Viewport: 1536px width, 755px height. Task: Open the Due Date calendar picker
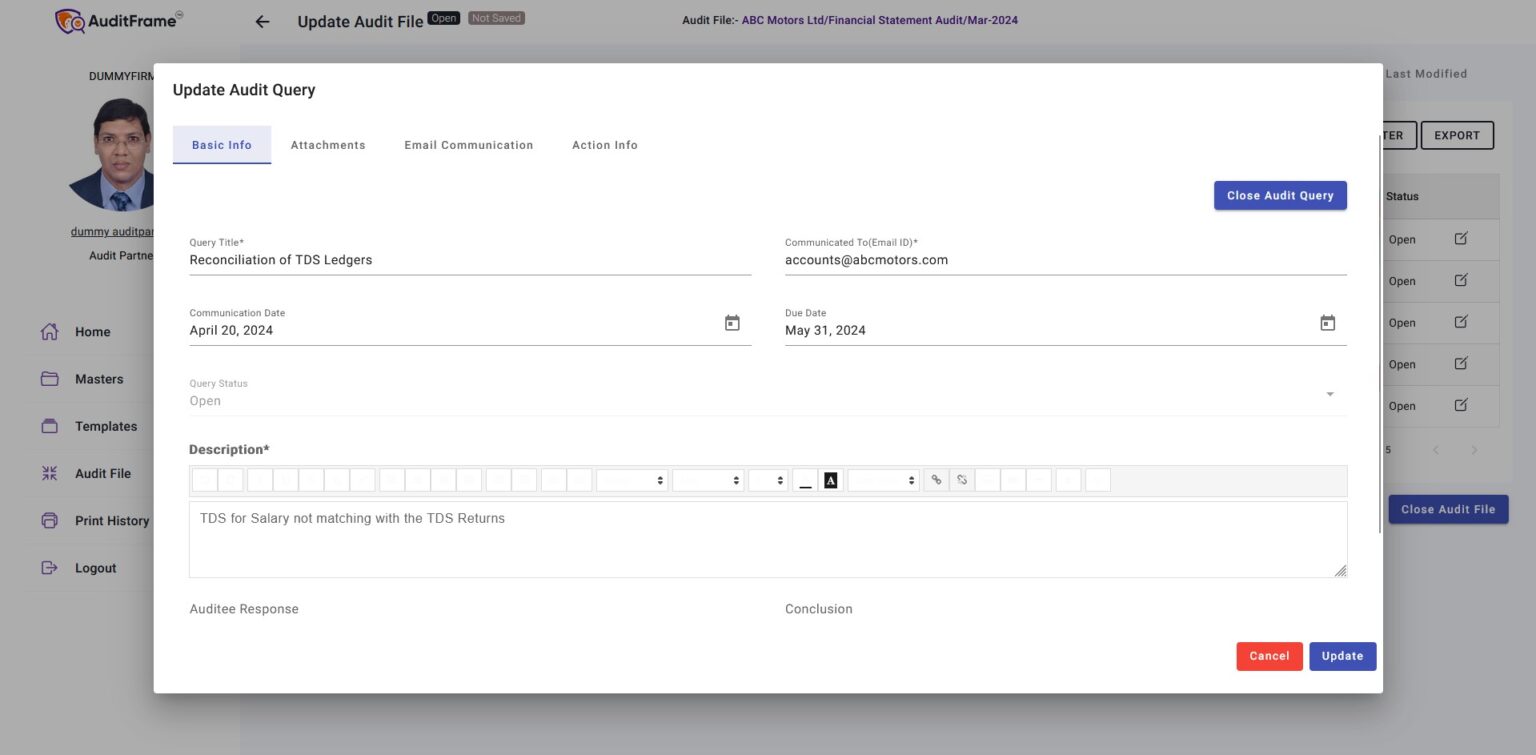click(1327, 322)
